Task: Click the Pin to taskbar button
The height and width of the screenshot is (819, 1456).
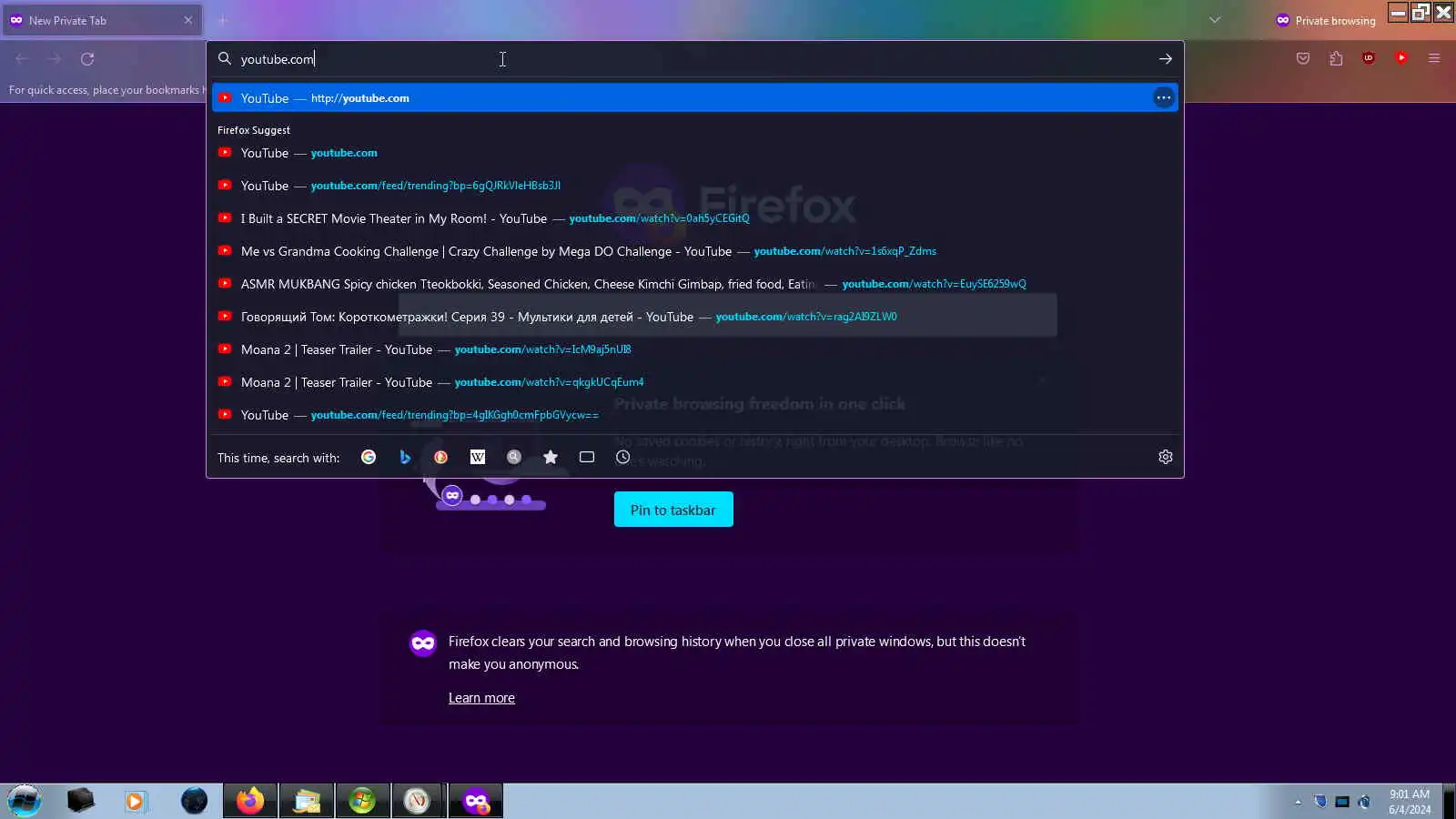Action: coord(673,510)
